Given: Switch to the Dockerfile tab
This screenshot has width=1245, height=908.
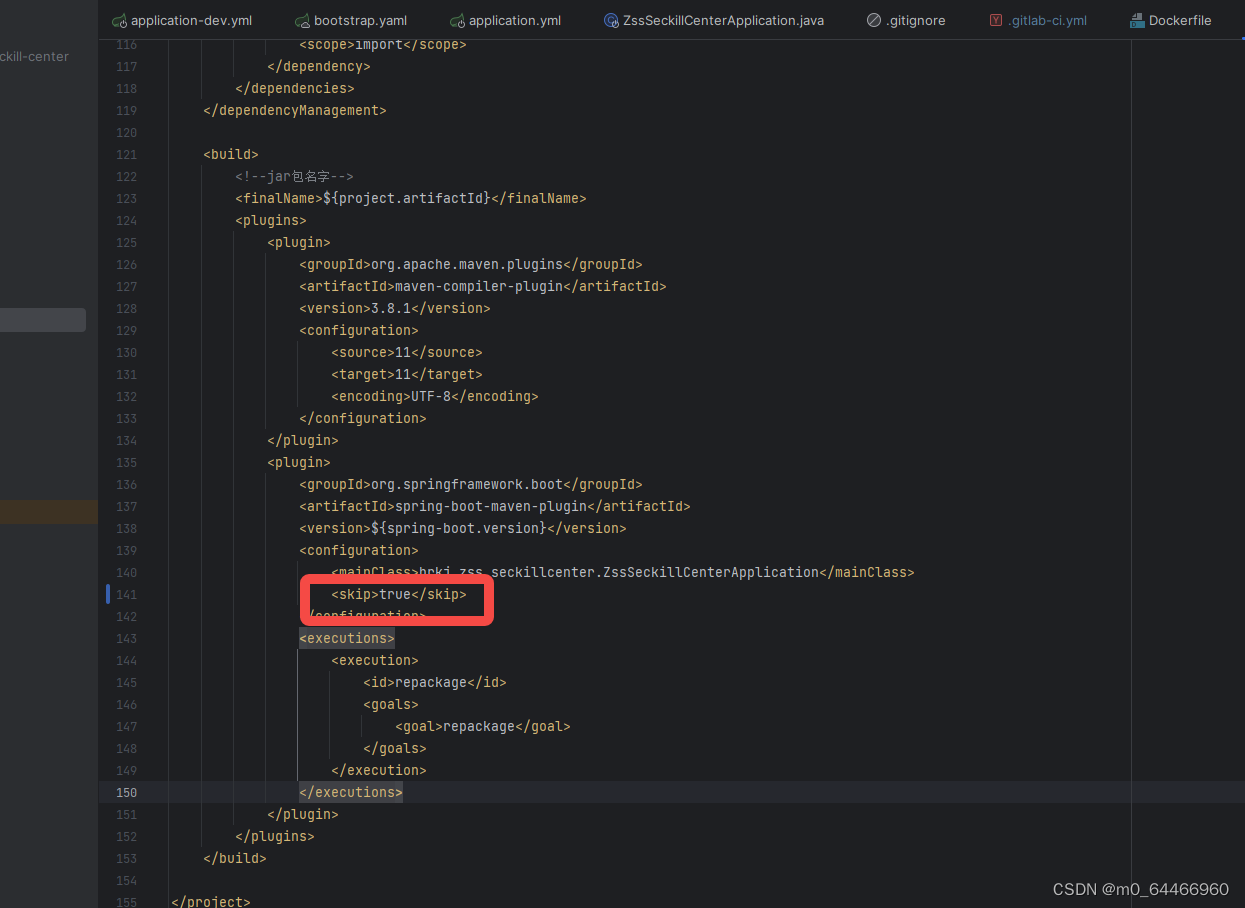Looking at the screenshot, I should coord(1178,19).
